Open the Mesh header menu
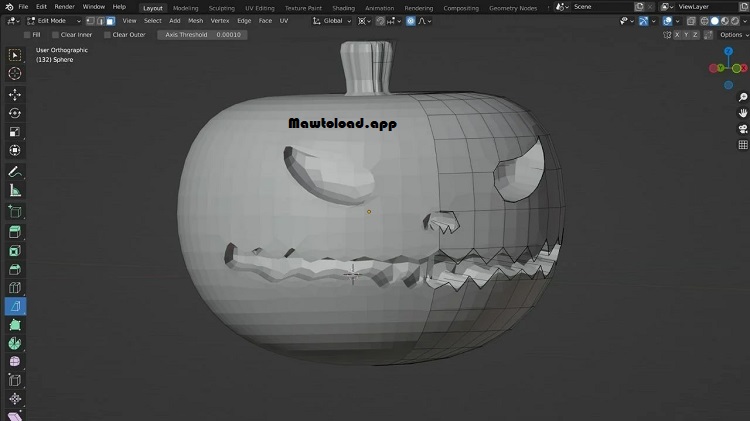750x421 pixels. [x=195, y=21]
